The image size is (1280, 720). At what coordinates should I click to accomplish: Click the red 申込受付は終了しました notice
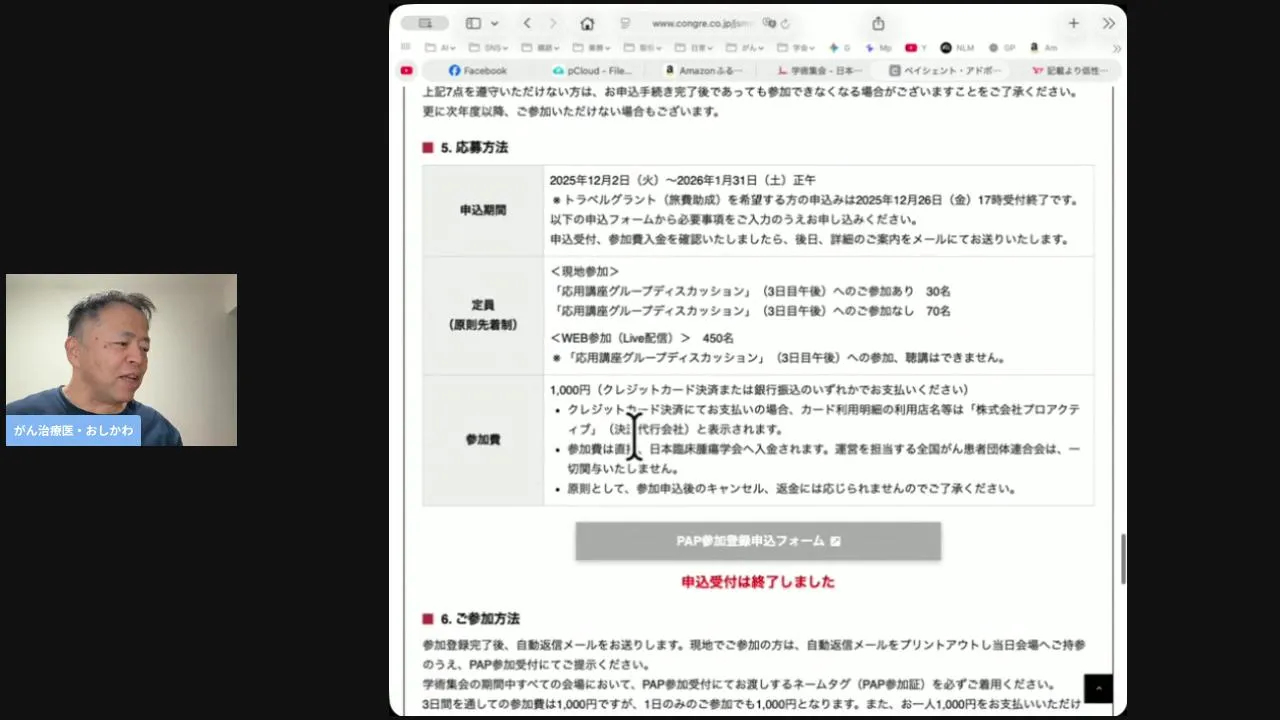click(x=758, y=582)
